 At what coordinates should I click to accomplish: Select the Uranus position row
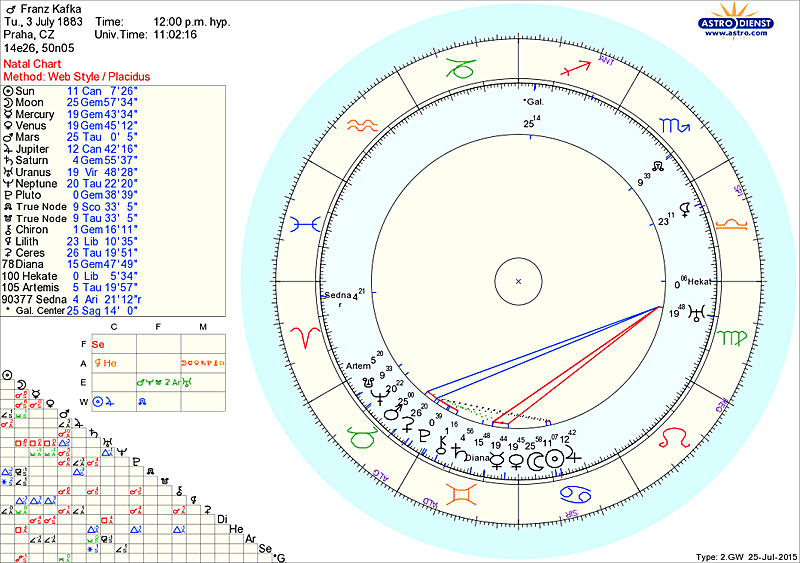[x=60, y=172]
